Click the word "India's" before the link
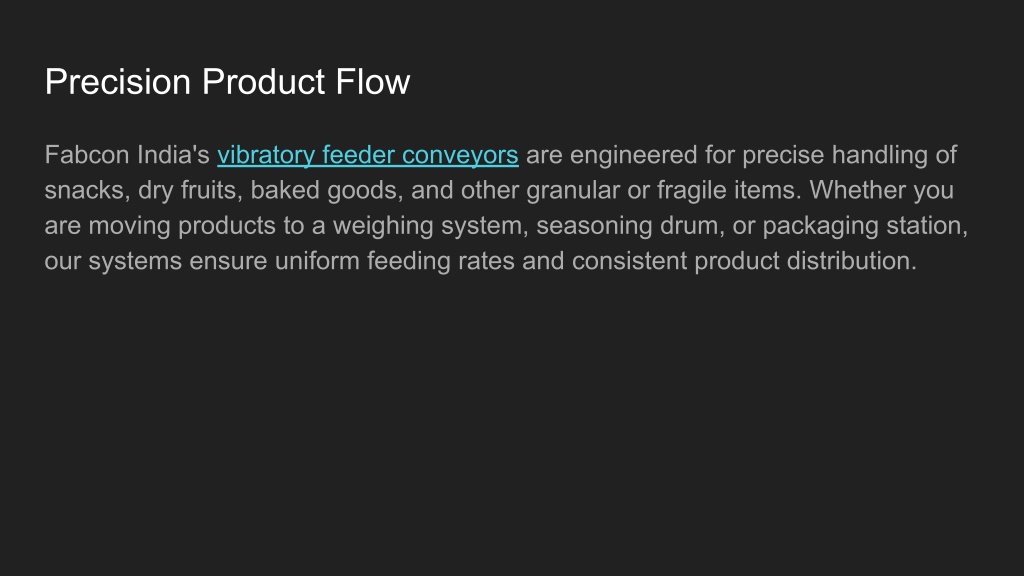The width and height of the screenshot is (1024, 576). pos(173,155)
